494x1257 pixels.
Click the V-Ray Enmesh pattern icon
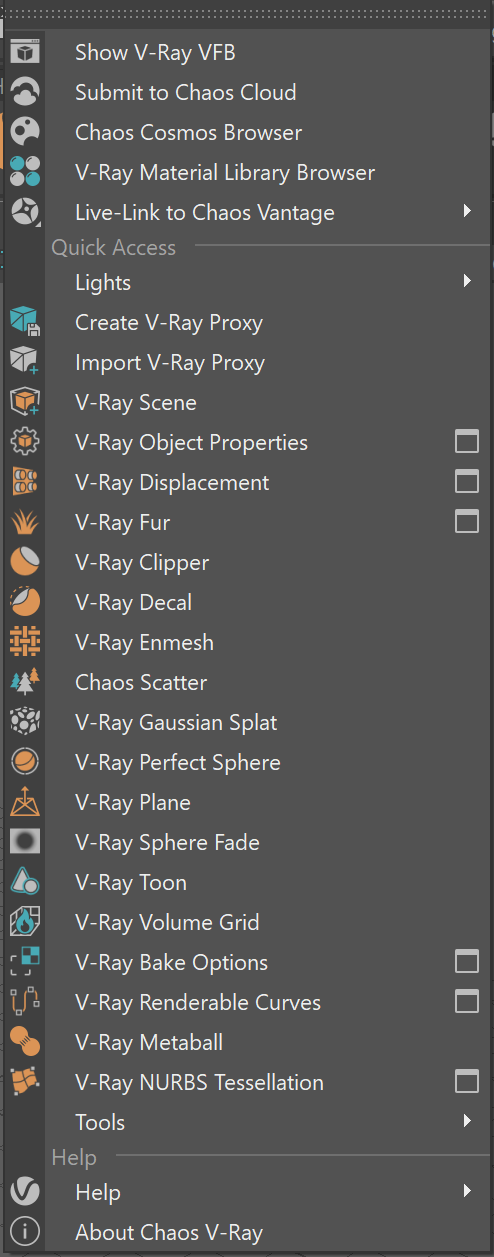point(25,642)
